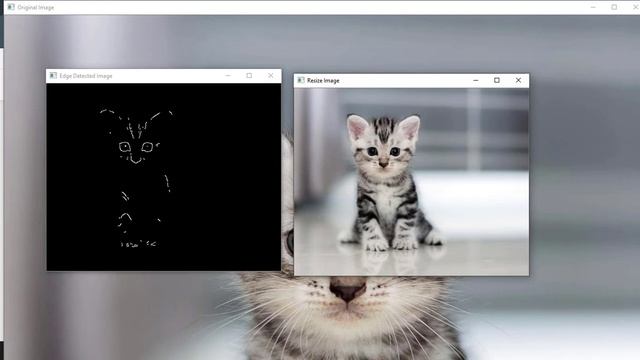Viewport: 640px width, 360px height.
Task: Close the Edge Detected Image window
Action: pyautogui.click(x=271, y=76)
